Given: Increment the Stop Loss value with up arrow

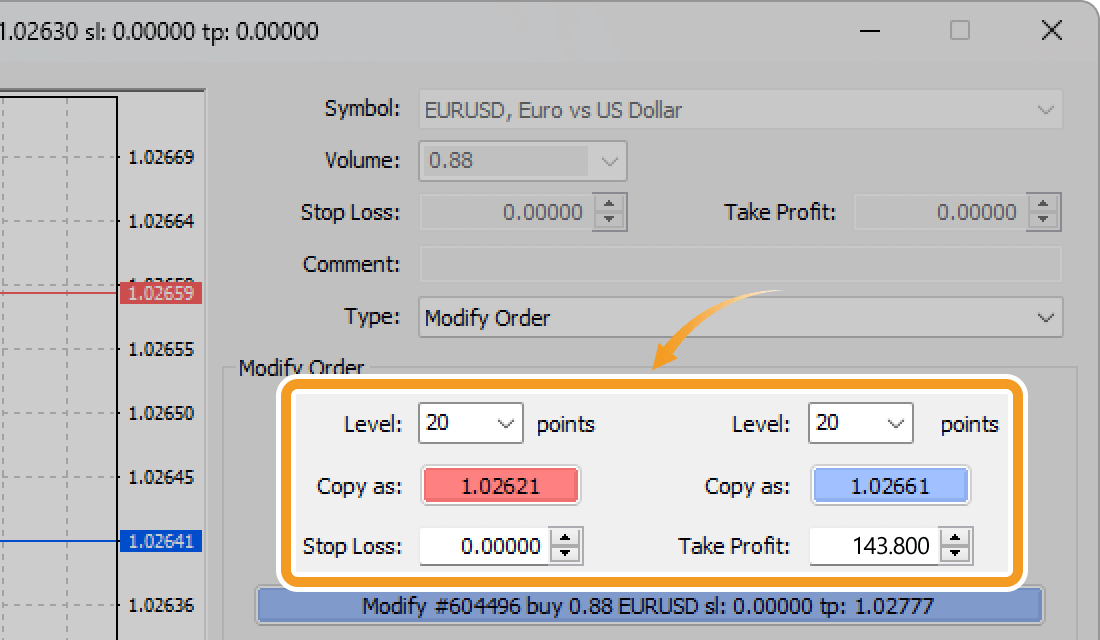Looking at the screenshot, I should [566, 539].
